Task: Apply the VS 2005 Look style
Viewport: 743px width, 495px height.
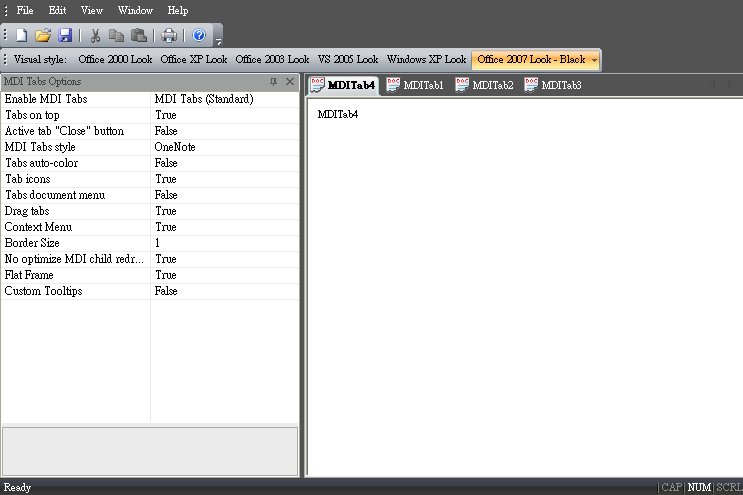Action: coord(348,60)
